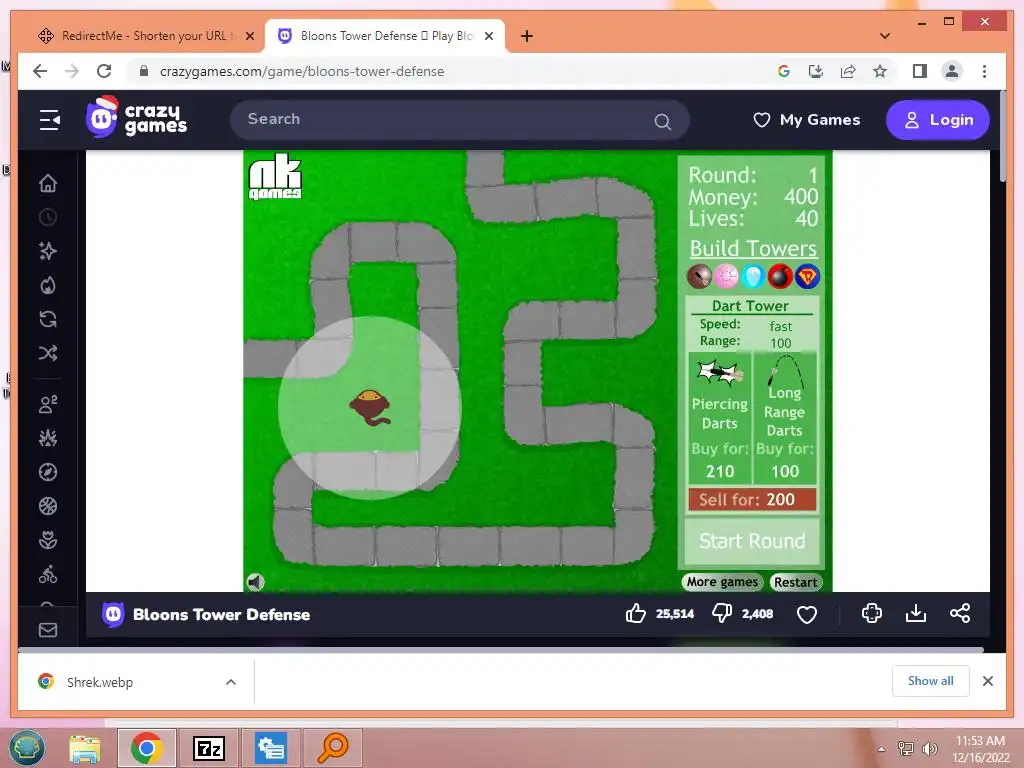1024x768 pixels.
Task: Share this page from address bar
Action: coord(848,71)
